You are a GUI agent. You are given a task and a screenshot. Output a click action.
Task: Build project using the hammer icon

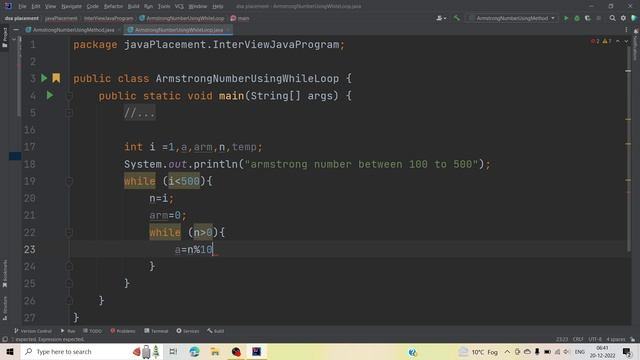(457, 18)
